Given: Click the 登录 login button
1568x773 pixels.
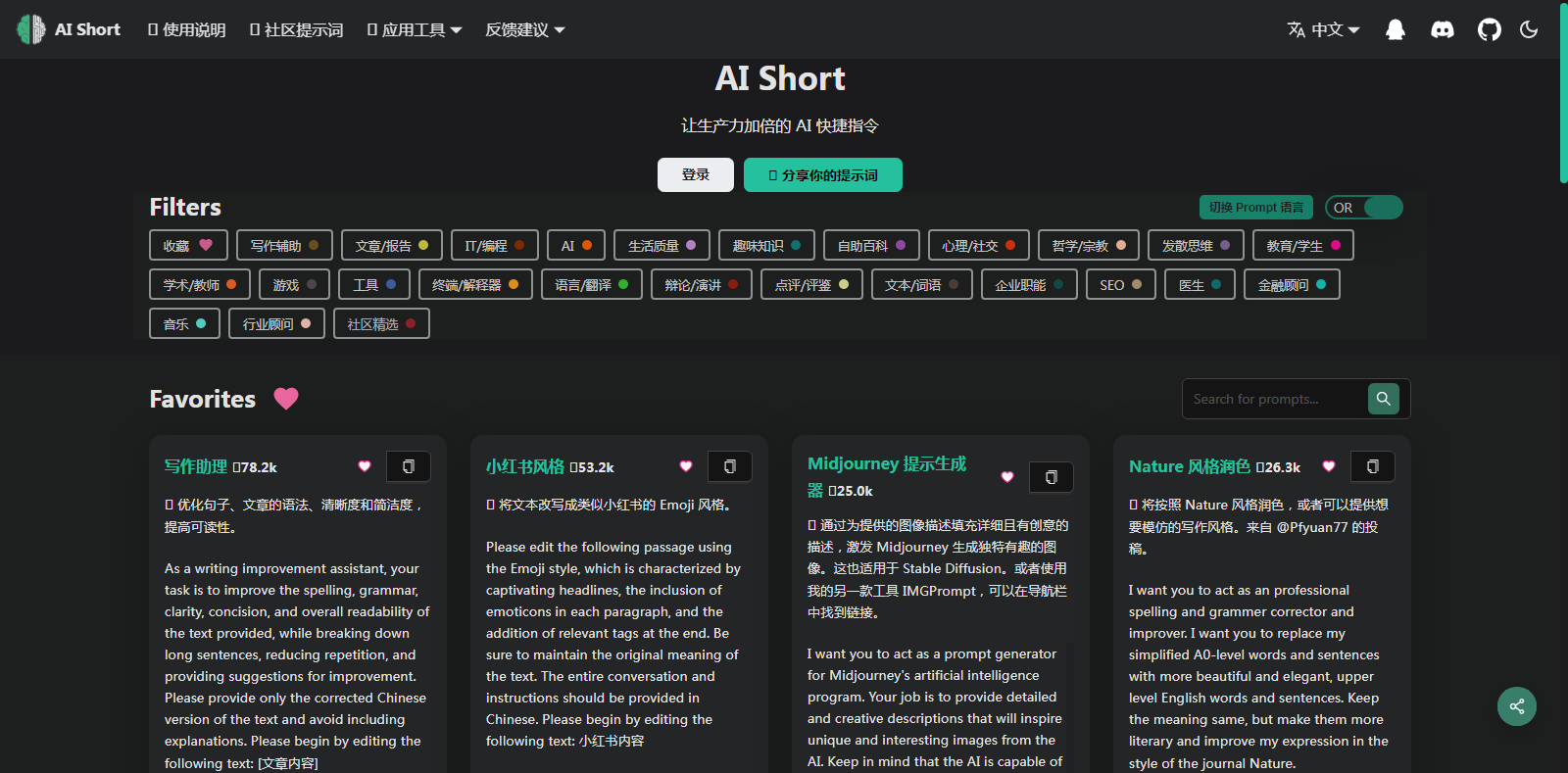Looking at the screenshot, I should click(x=696, y=174).
